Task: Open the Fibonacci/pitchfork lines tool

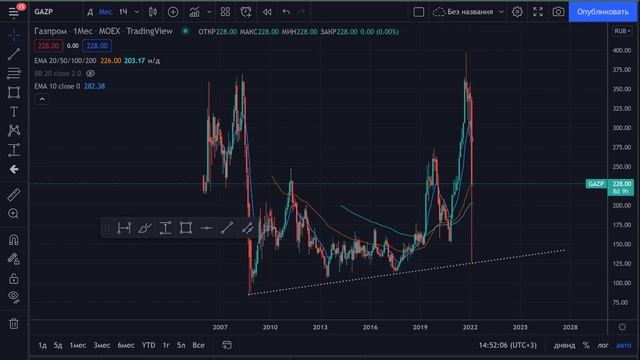Action: point(14,73)
